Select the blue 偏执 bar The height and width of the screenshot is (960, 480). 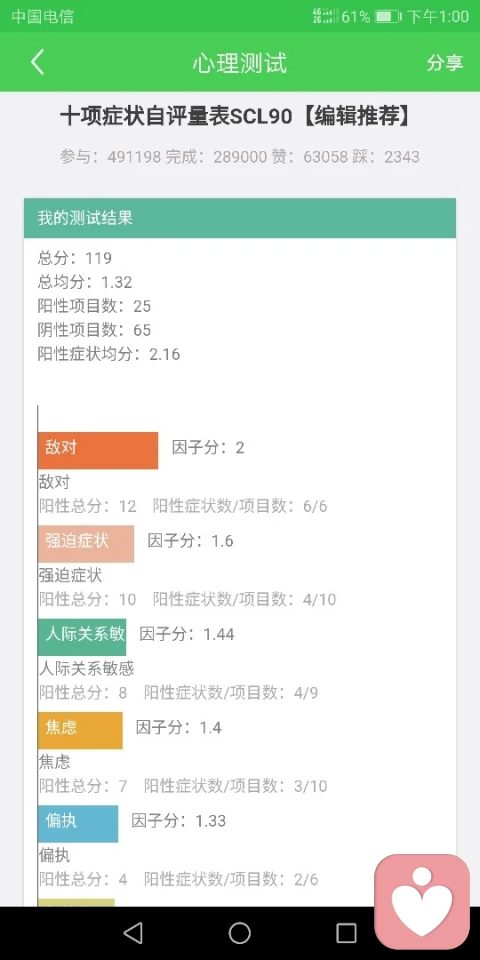78,823
